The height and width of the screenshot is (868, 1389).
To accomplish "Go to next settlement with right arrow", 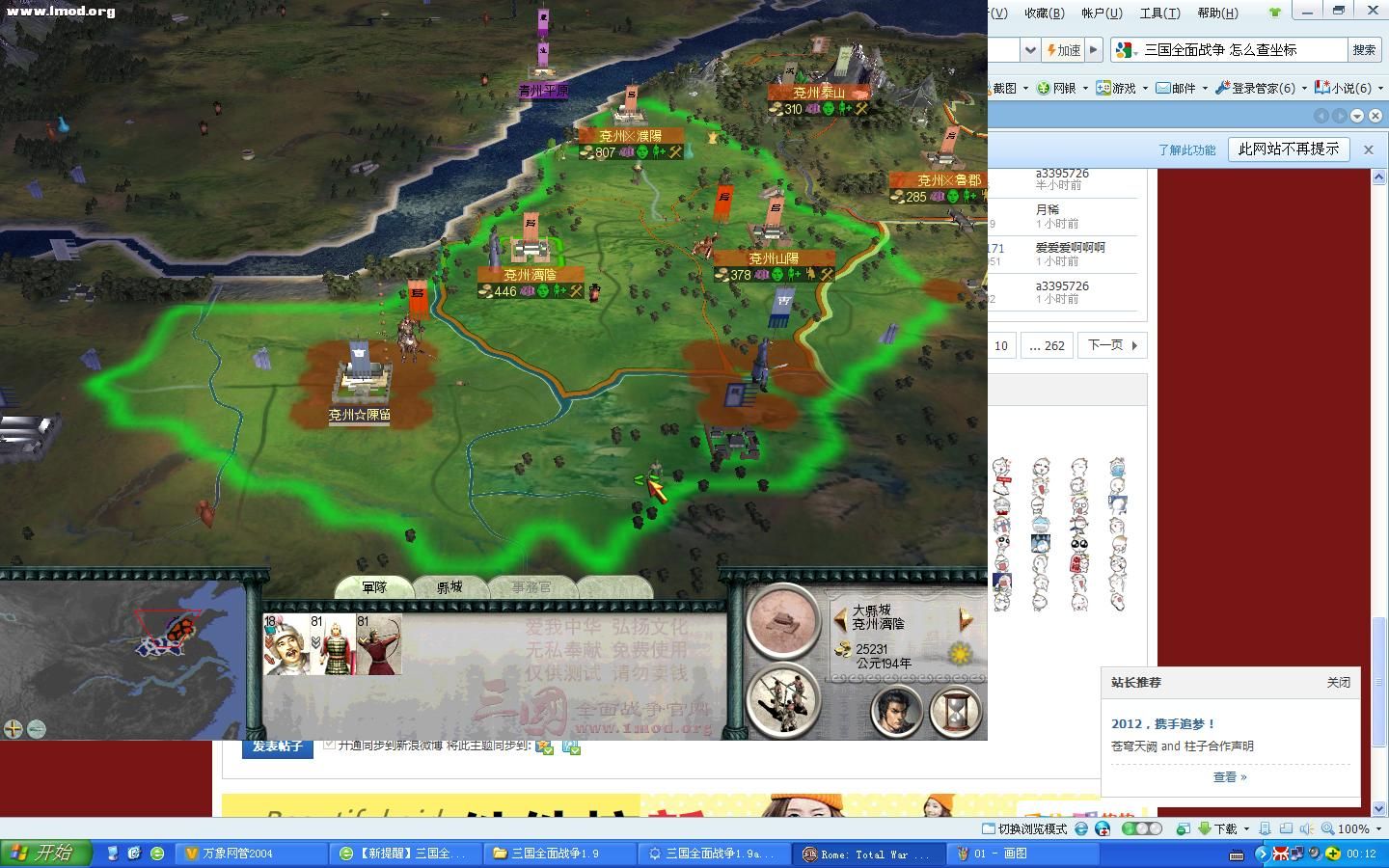I will (x=966, y=619).
